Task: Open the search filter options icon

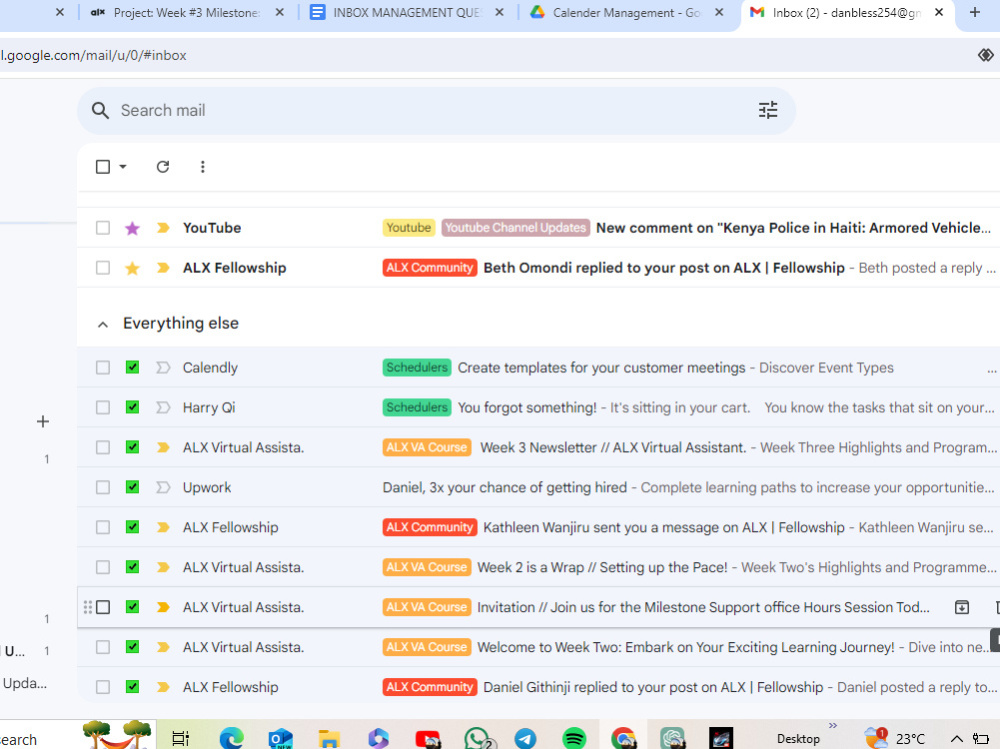Action: (768, 110)
